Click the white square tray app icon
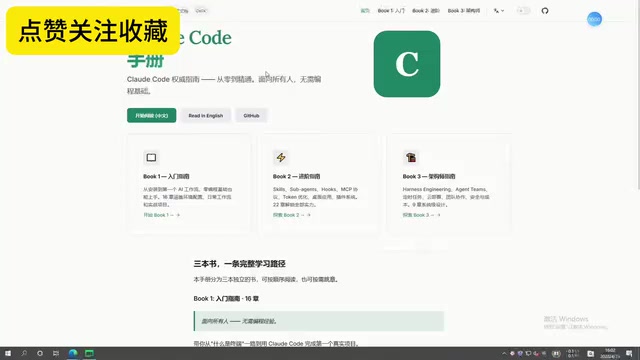Viewport: 640px width, 360px height. 590,353
